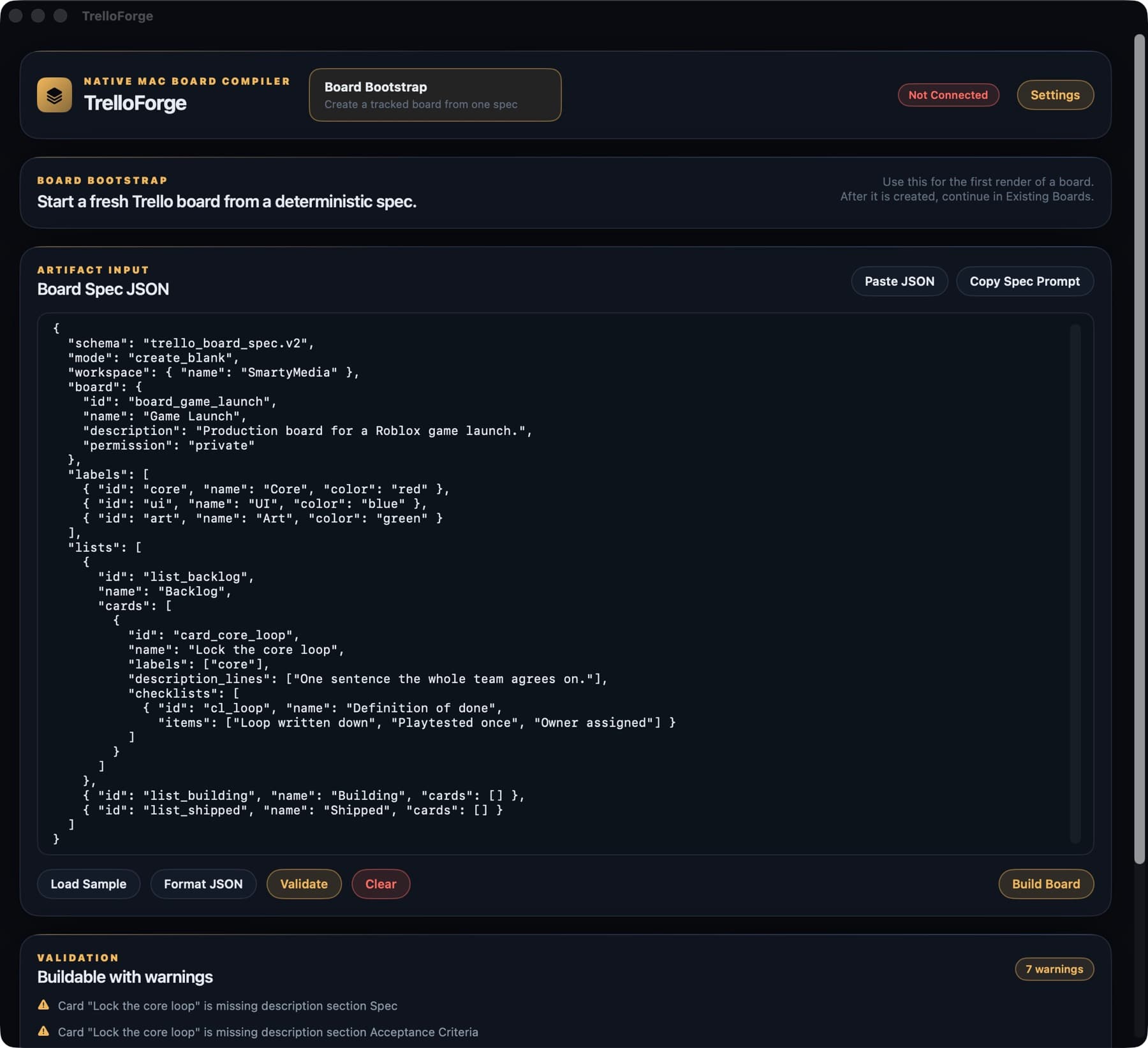Click the checklist "items" line
This screenshot has height=1048, width=1148.
coord(416,723)
